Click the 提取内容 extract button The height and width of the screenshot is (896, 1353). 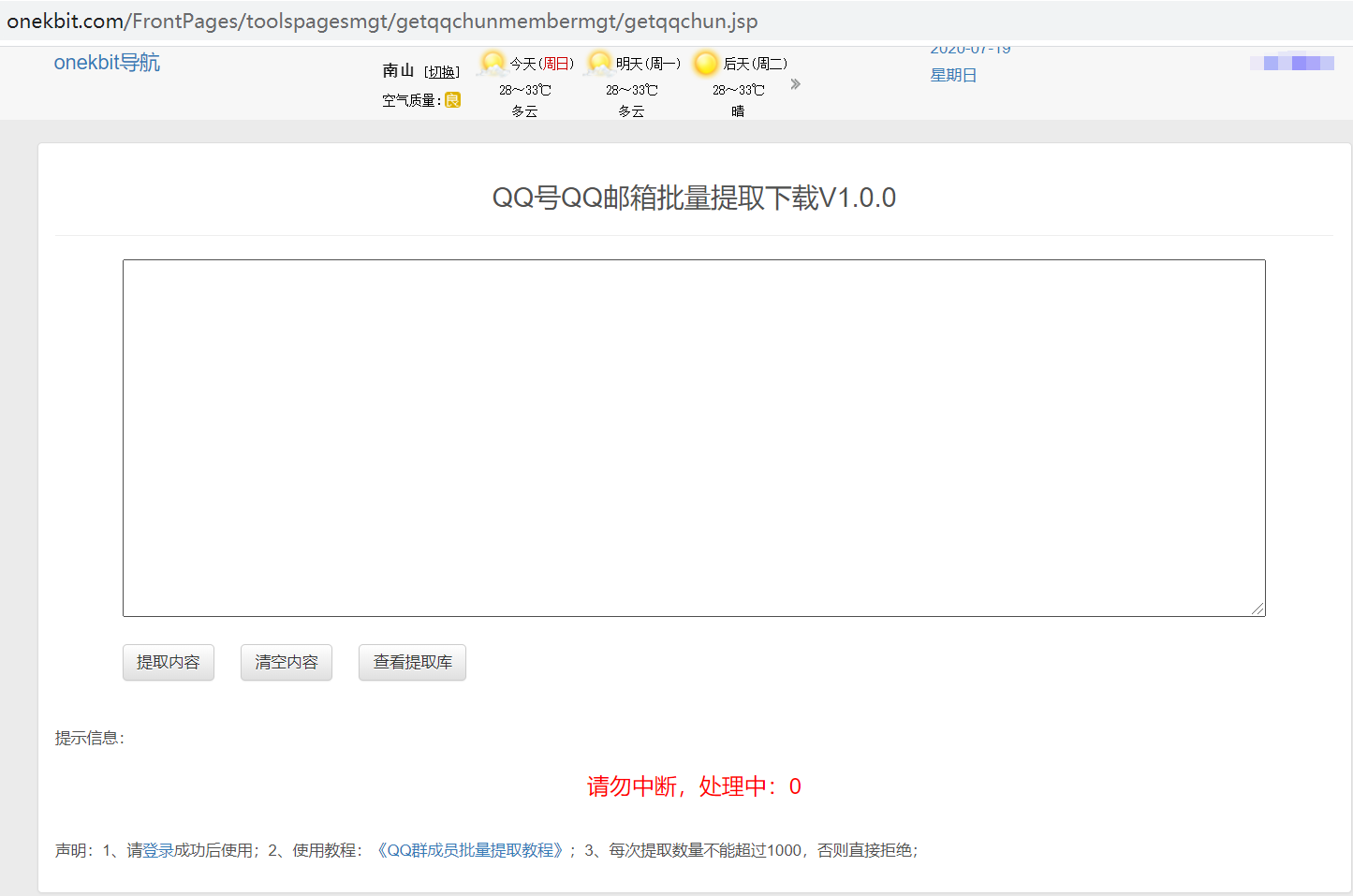point(169,662)
